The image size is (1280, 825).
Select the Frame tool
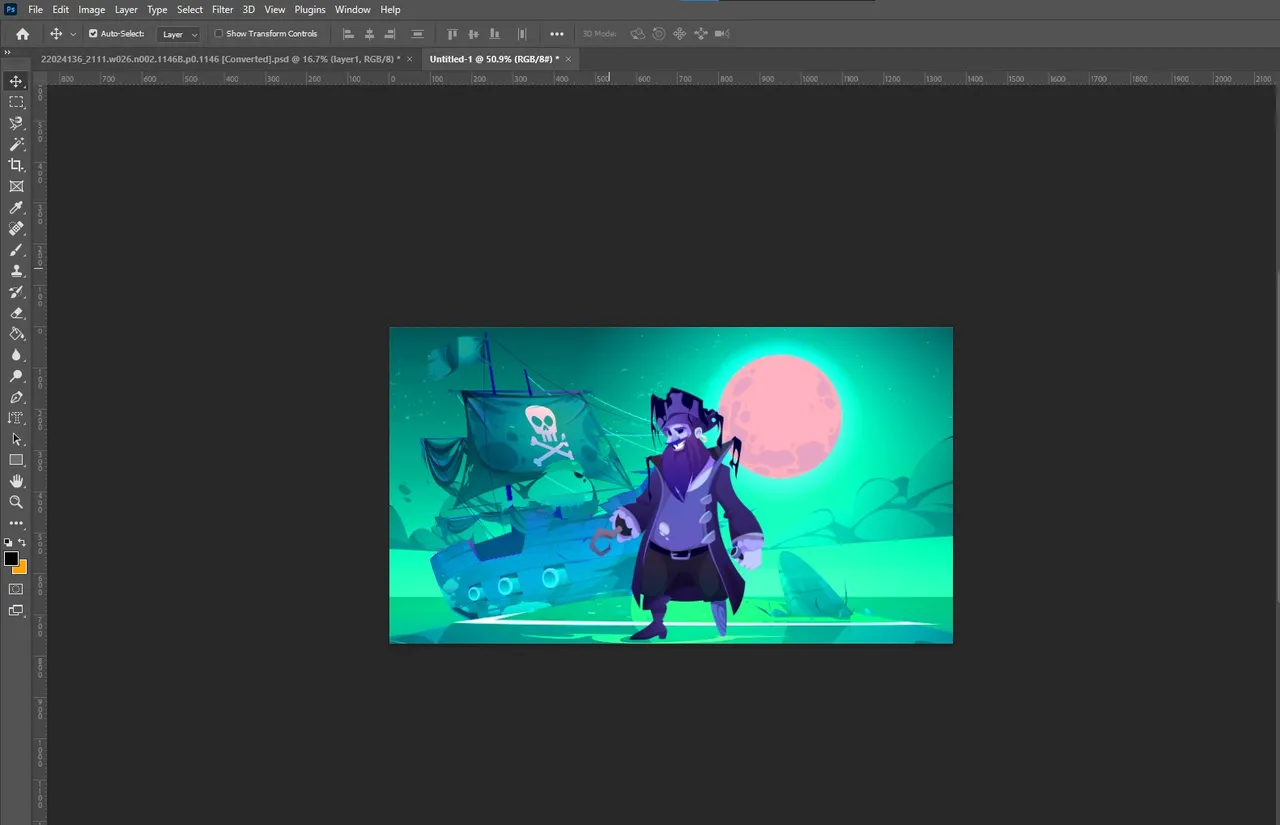click(16, 186)
